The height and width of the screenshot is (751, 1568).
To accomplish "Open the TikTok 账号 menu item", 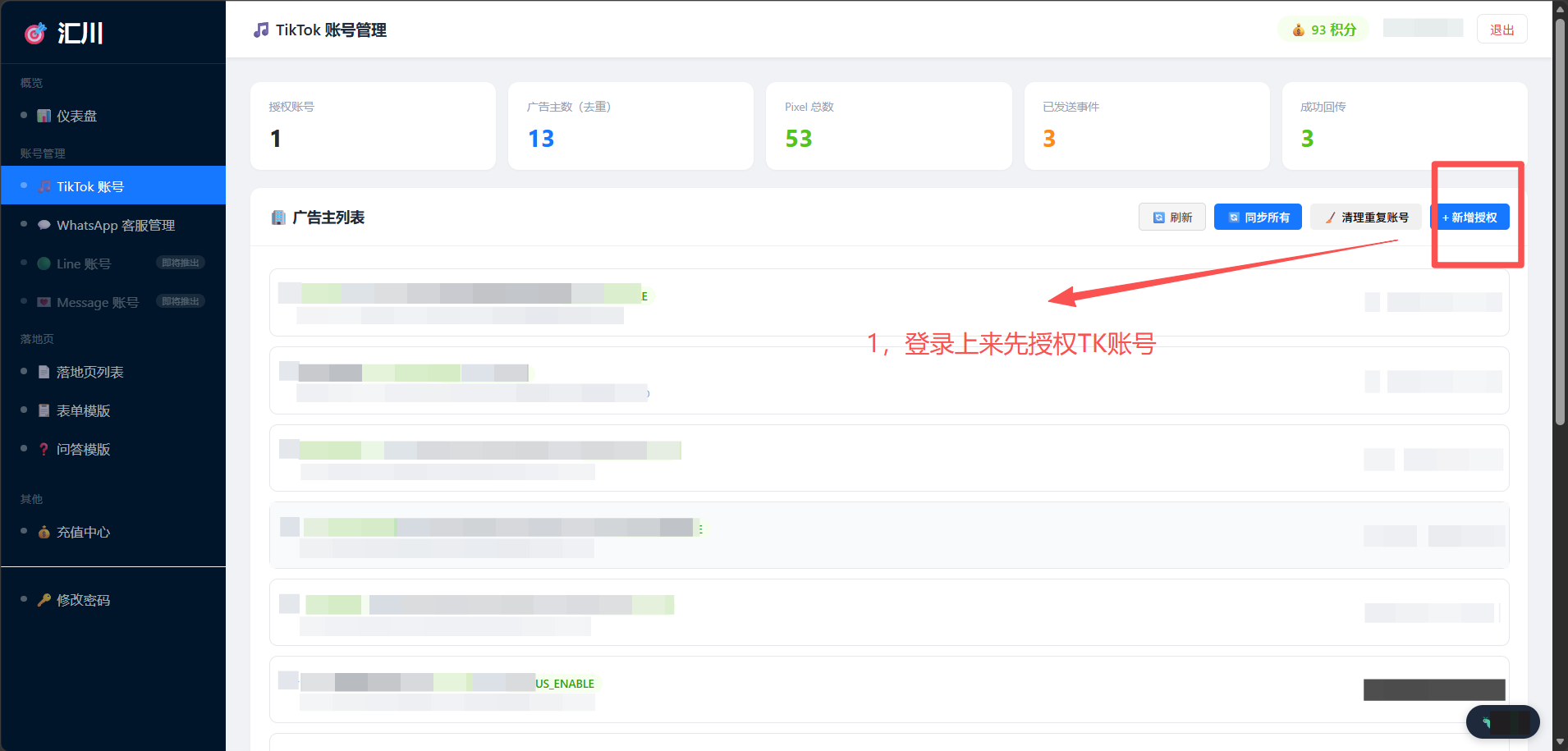I will click(113, 186).
